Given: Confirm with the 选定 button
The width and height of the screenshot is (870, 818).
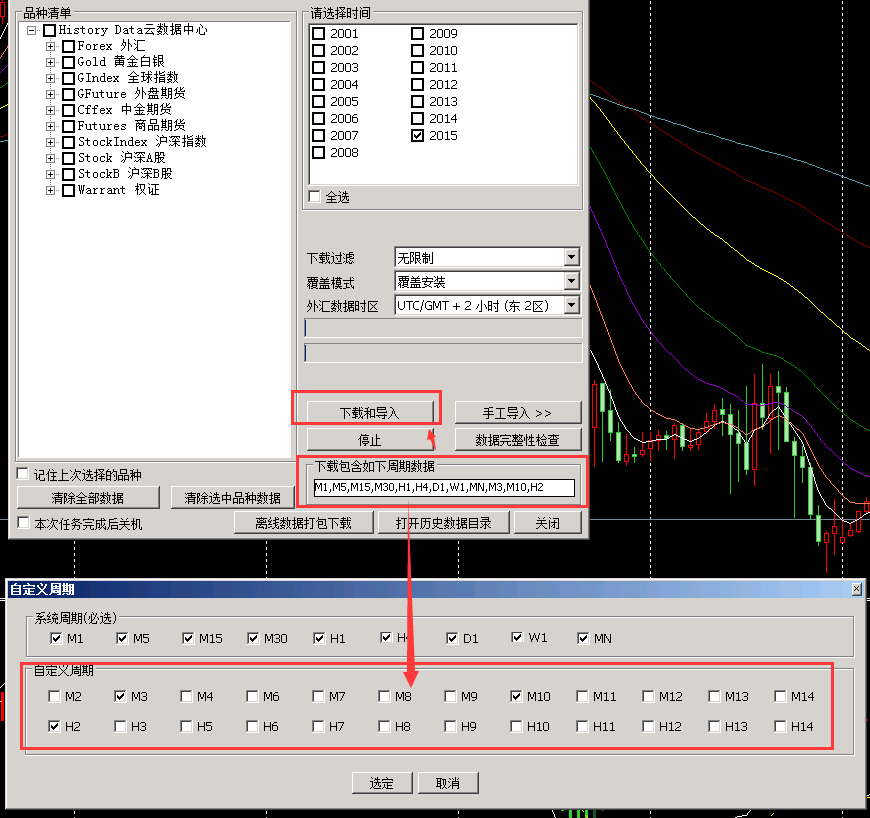Looking at the screenshot, I should [x=381, y=783].
